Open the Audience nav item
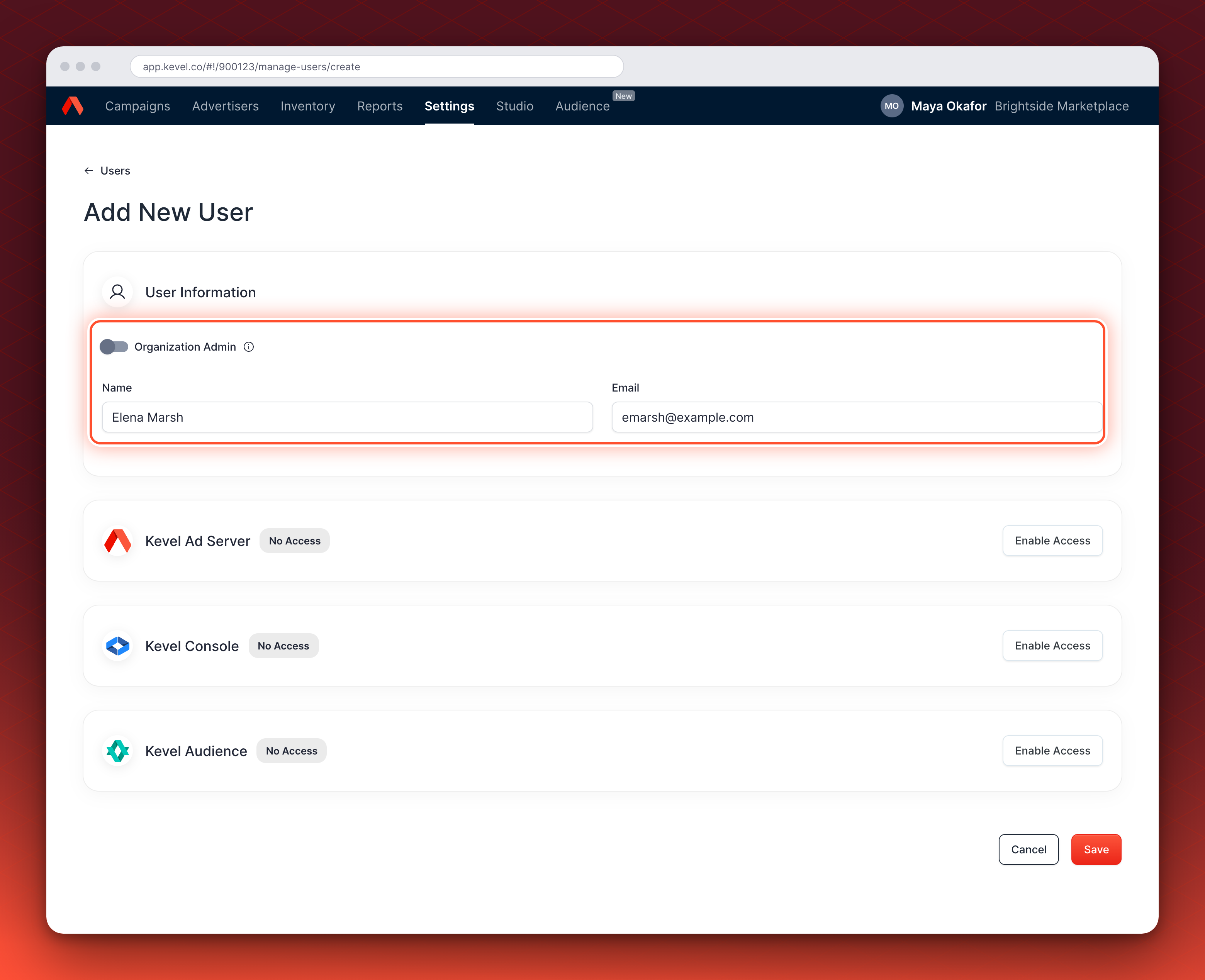Image resolution: width=1205 pixels, height=980 pixels. pyautogui.click(x=583, y=106)
